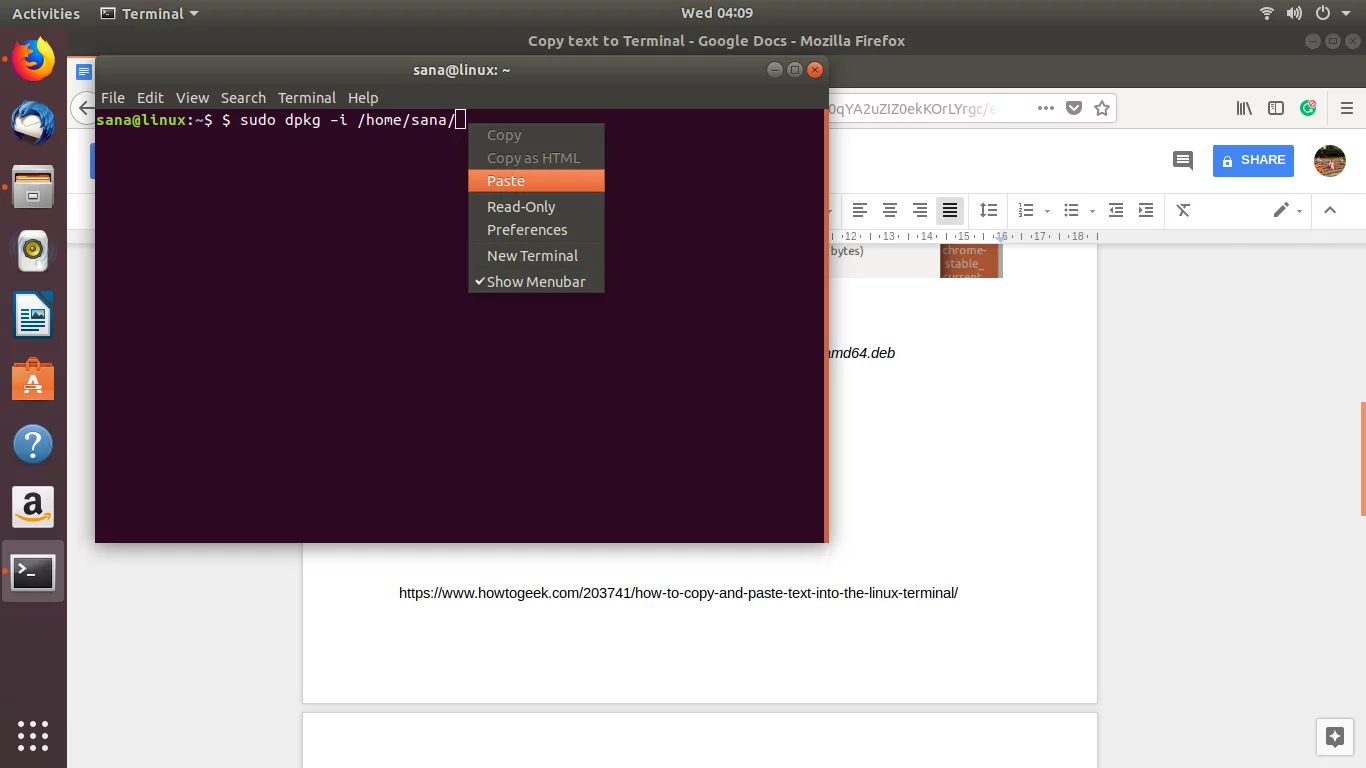Open the numbered list style dropdown
This screenshot has width=1366, height=768.
point(1047,211)
